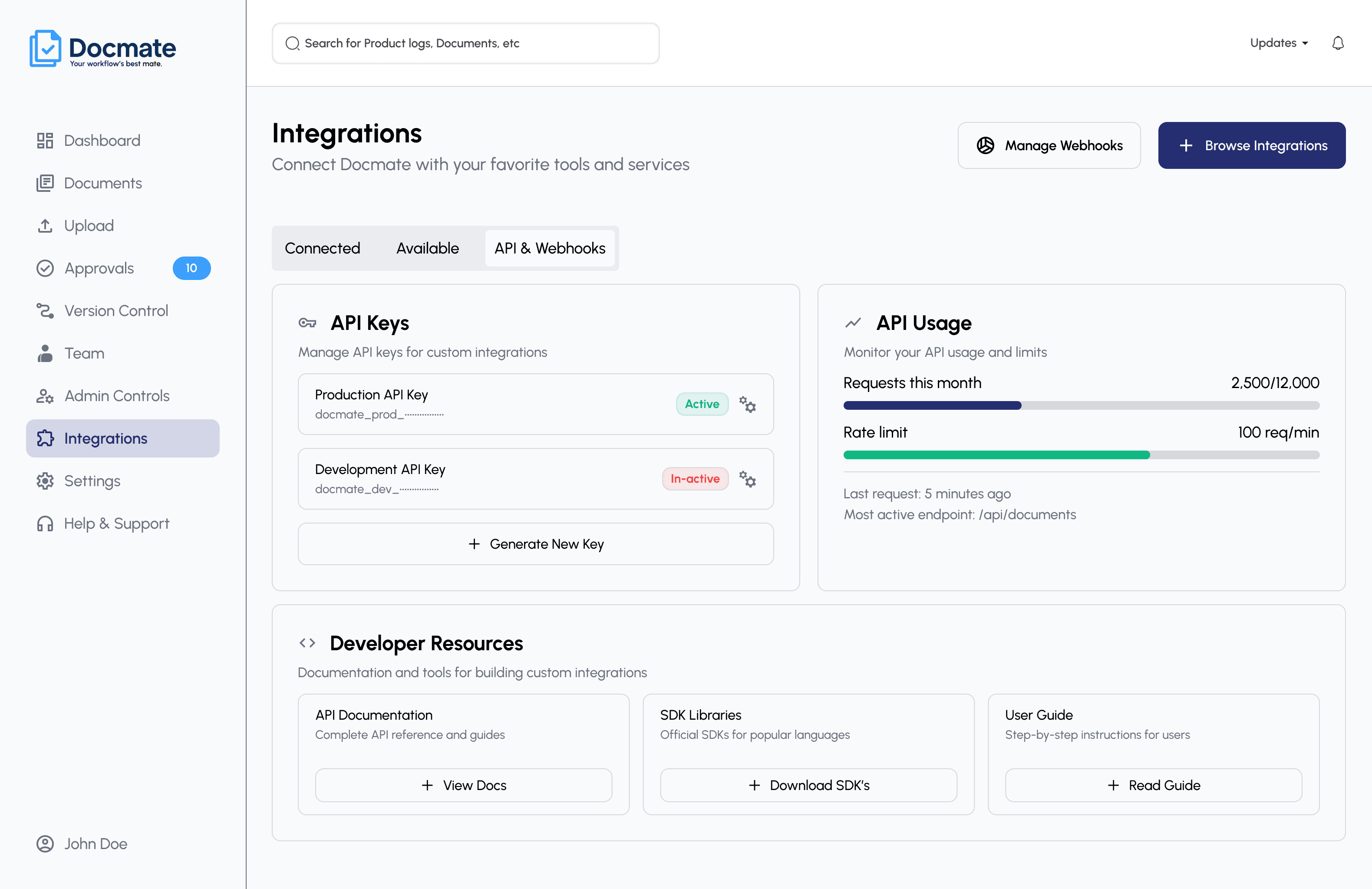Click the Requests this month progress bar
The image size is (1372, 889).
click(x=1081, y=405)
